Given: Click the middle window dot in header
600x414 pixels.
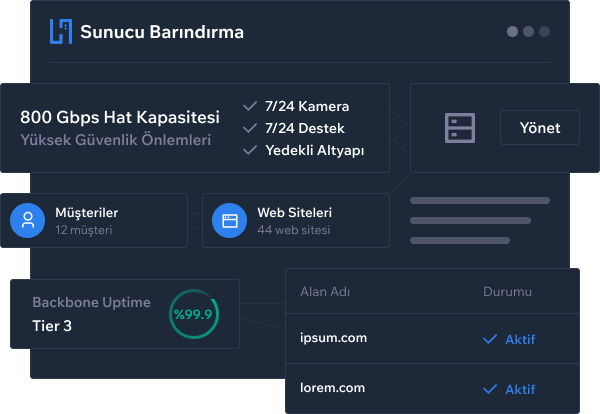Looking at the screenshot, I should 528,31.
